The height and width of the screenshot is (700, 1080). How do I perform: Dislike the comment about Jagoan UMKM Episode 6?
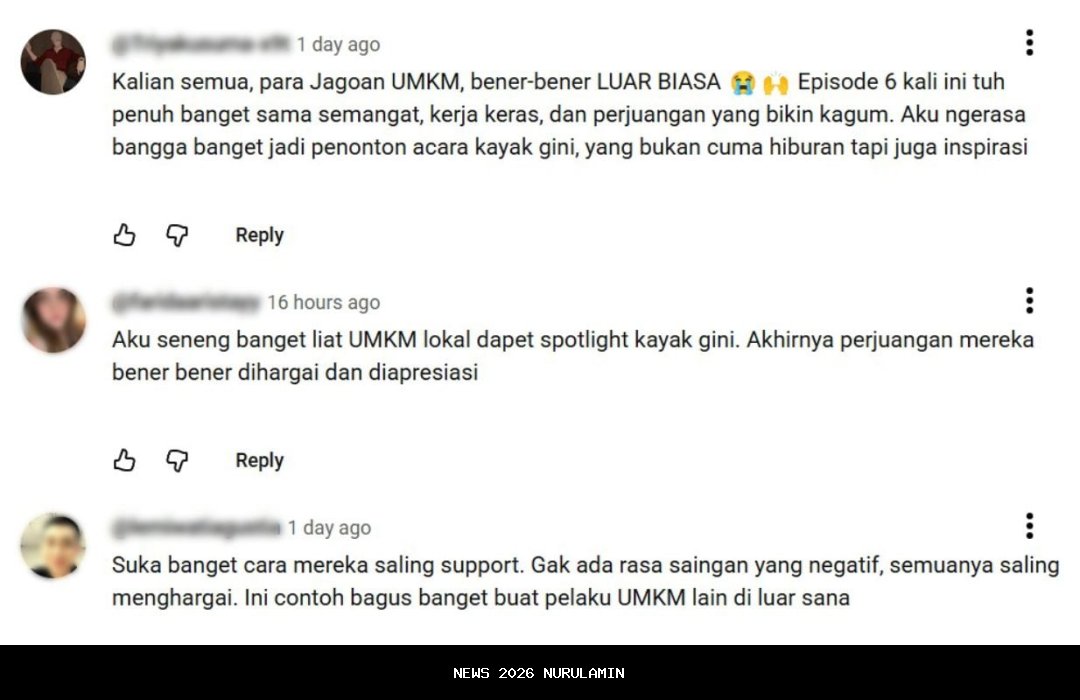pos(177,235)
